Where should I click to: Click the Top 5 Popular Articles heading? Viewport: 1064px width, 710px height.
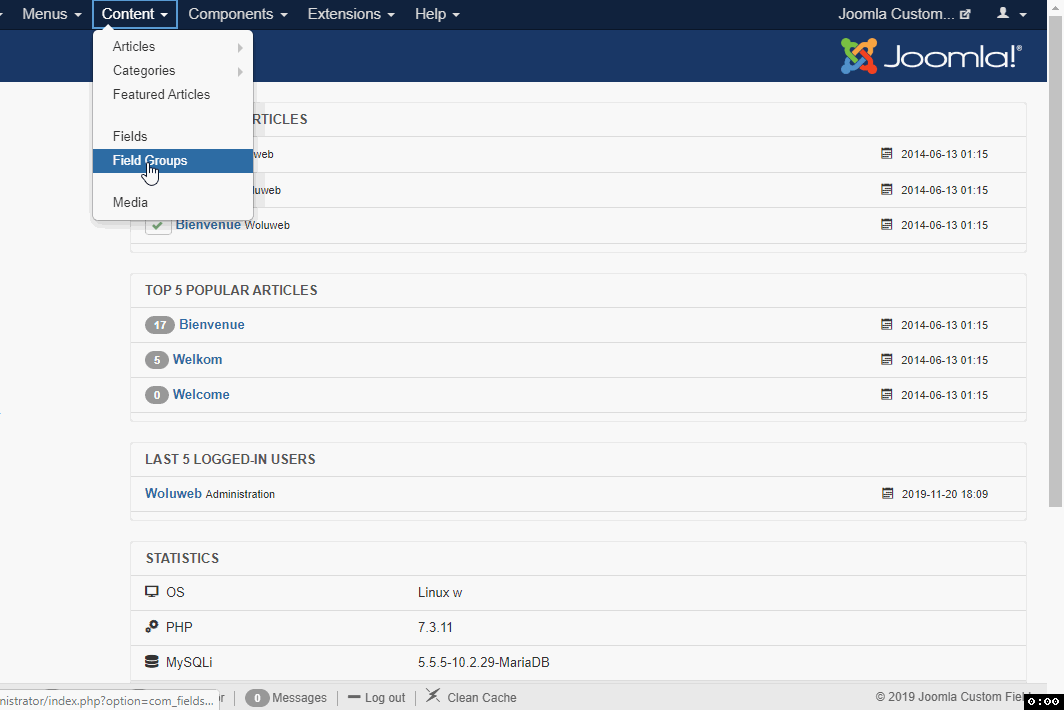[231, 291]
